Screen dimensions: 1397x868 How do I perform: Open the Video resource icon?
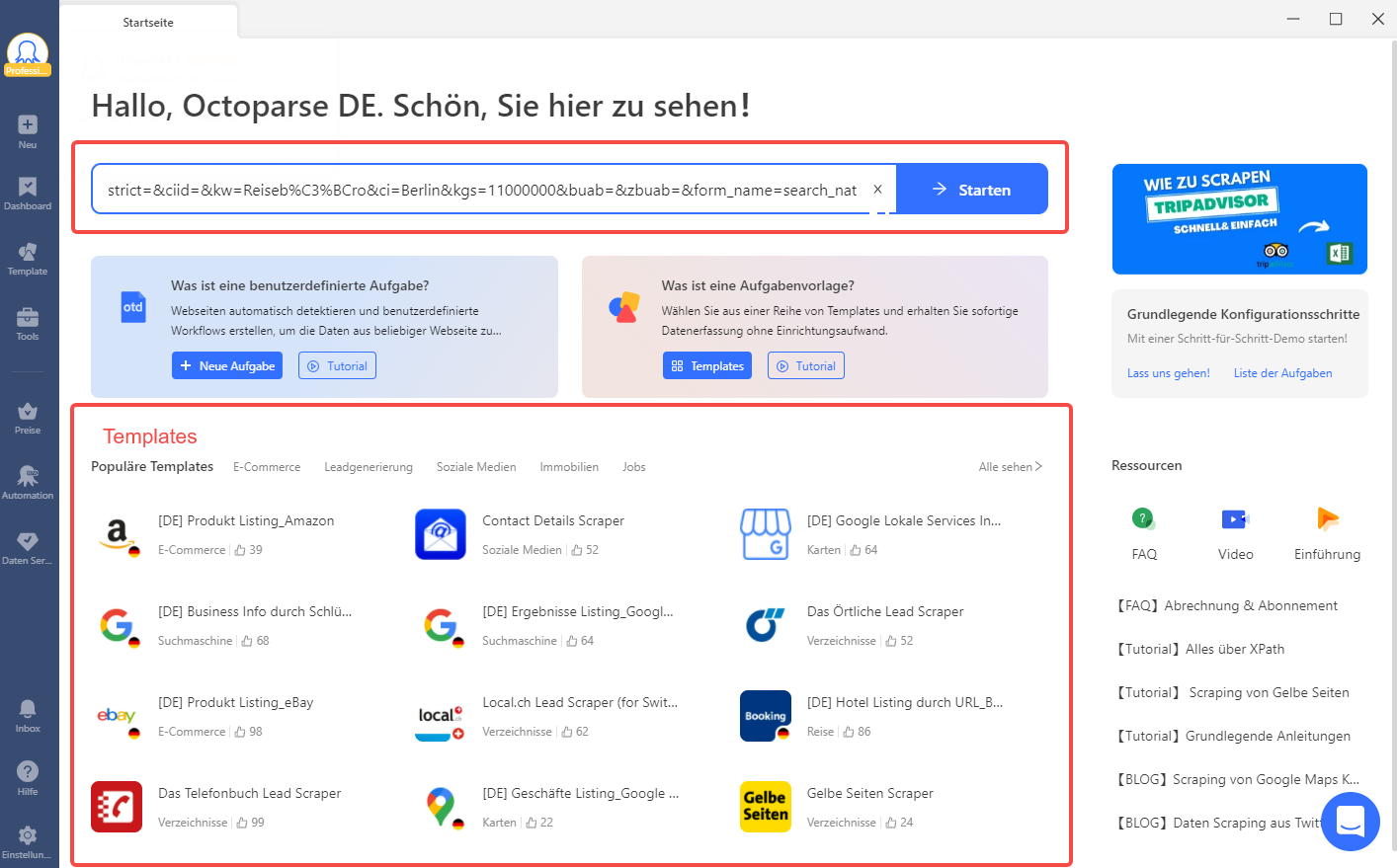(x=1235, y=518)
